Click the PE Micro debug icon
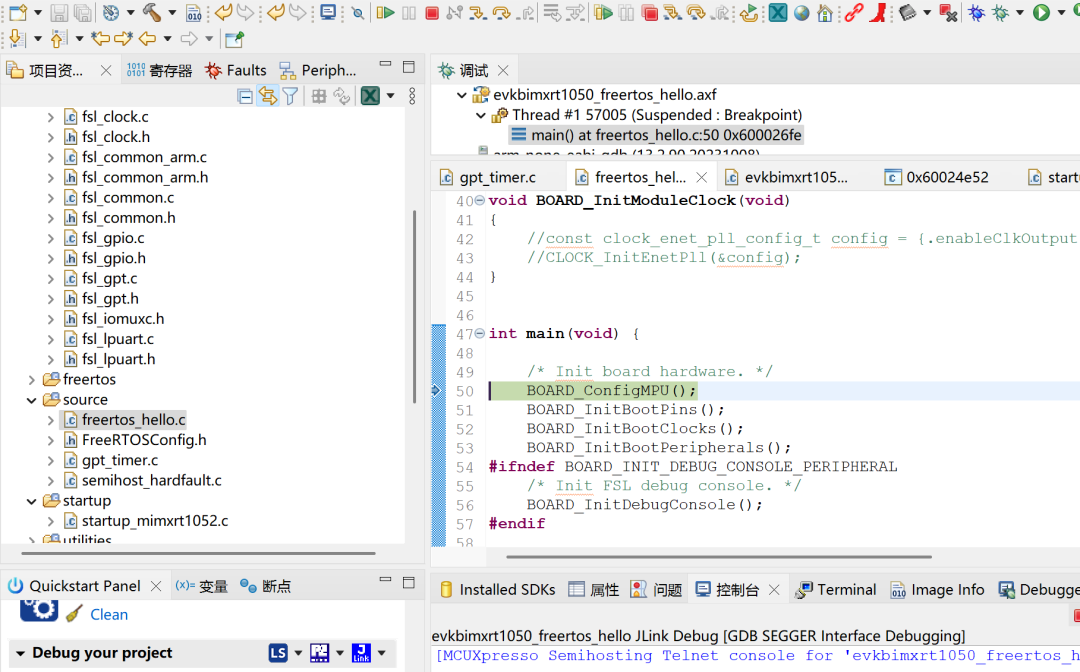 click(320, 653)
